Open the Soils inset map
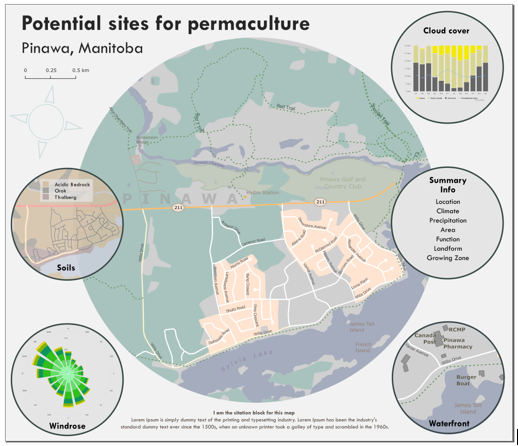This screenshot has height=446, width=518. 67,223
